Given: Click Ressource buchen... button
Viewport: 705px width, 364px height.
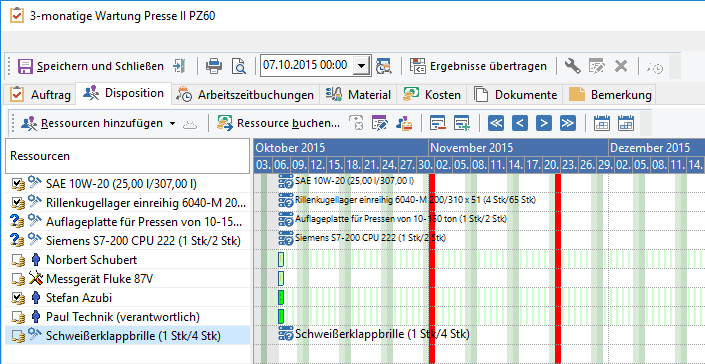Looking at the screenshot, I should pyautogui.click(x=278, y=123).
